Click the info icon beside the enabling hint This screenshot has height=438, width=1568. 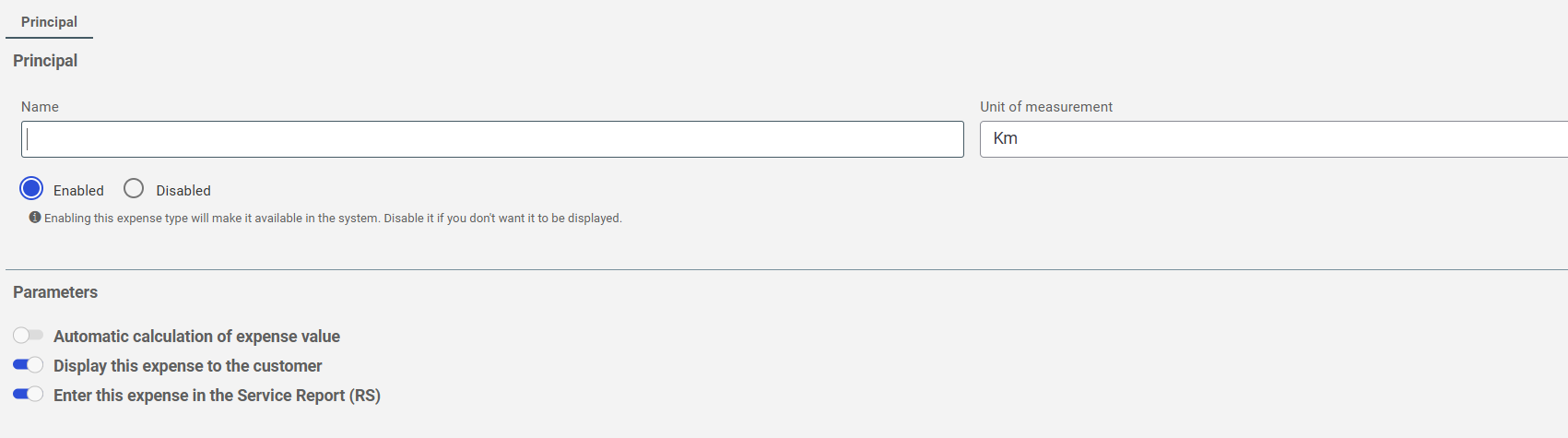click(x=35, y=218)
